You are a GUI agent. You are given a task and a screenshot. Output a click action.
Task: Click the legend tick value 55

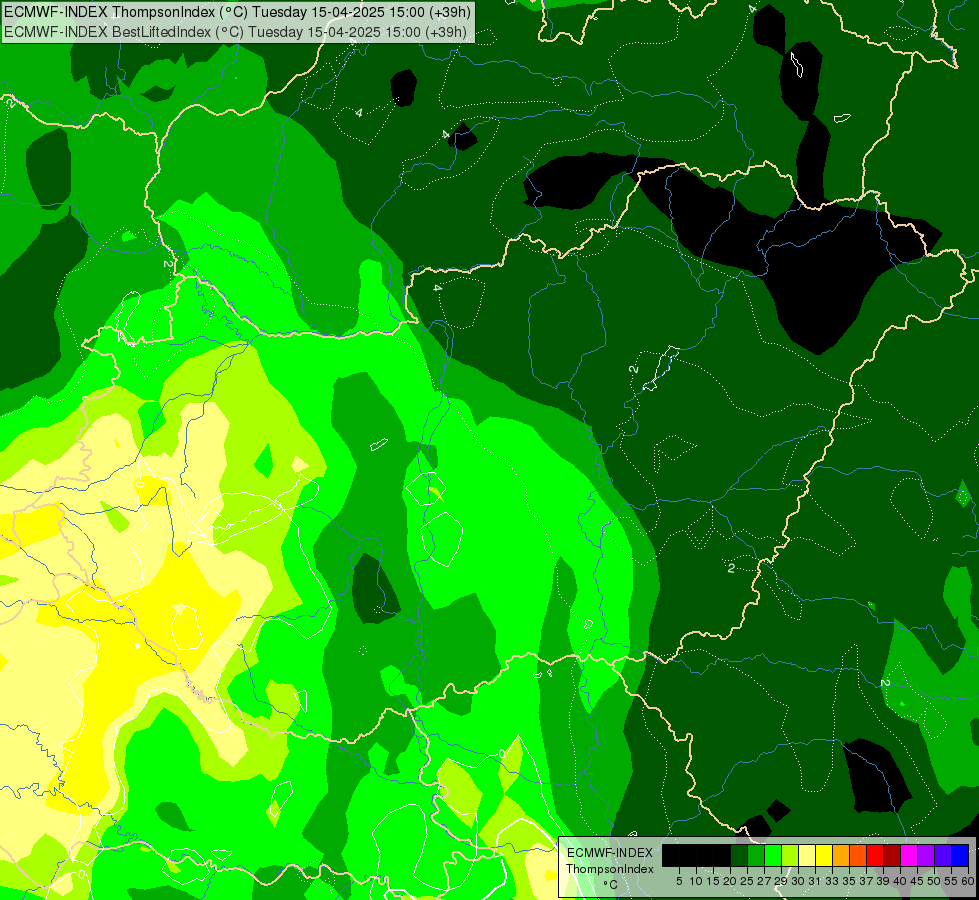coord(952,881)
